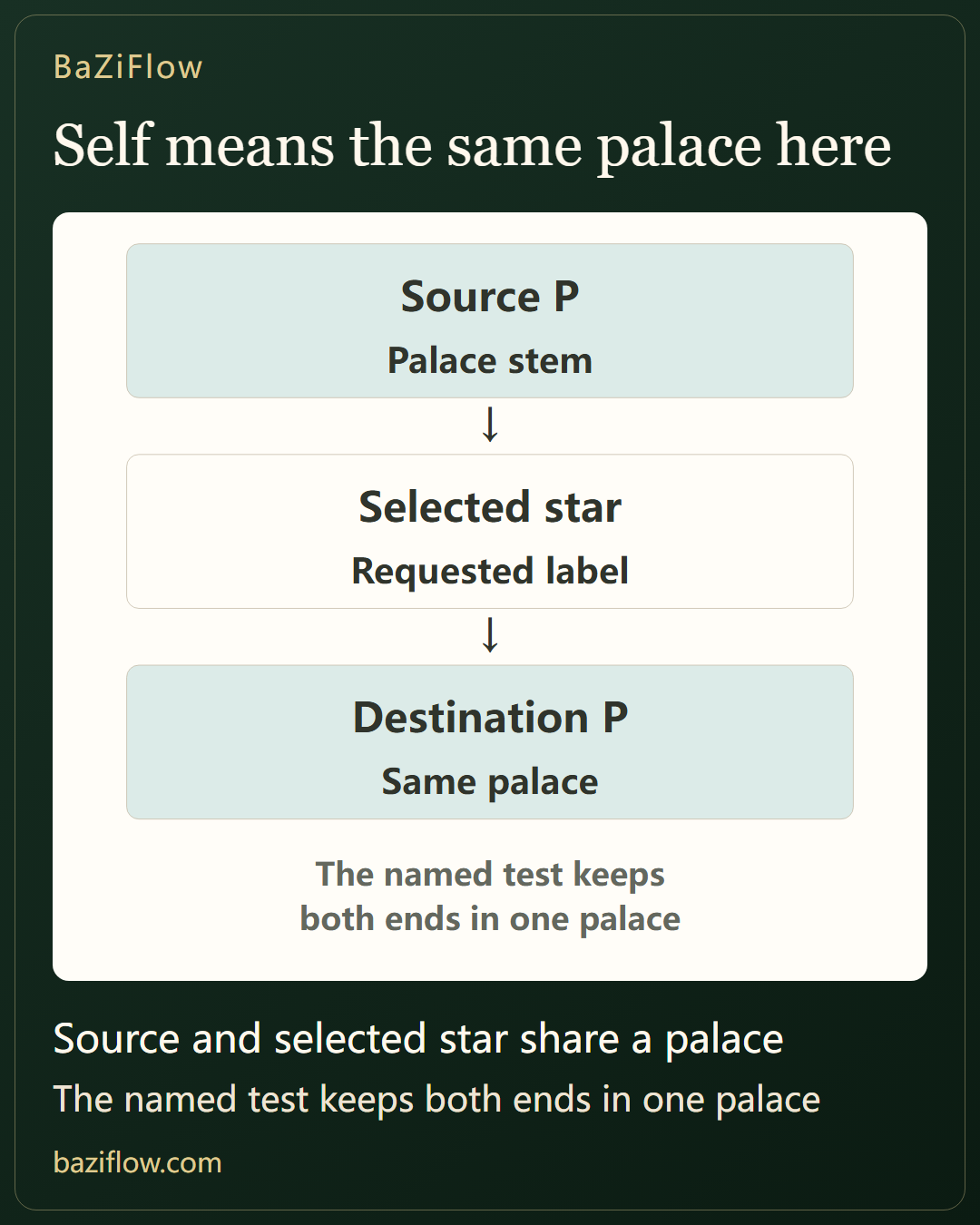Select the Source P box
980x1225 pixels.
coord(490,320)
